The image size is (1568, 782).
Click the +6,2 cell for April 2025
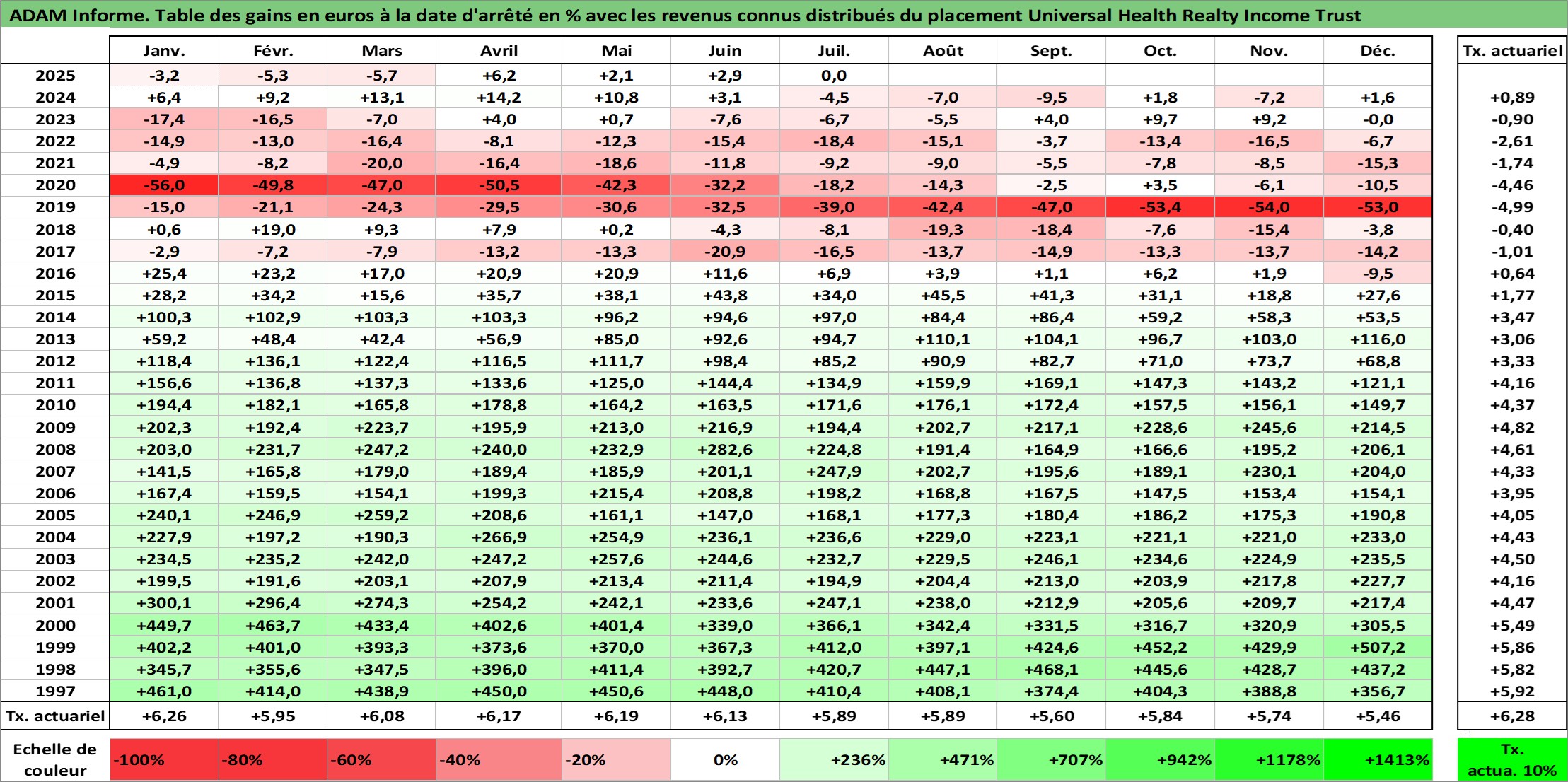(499, 76)
